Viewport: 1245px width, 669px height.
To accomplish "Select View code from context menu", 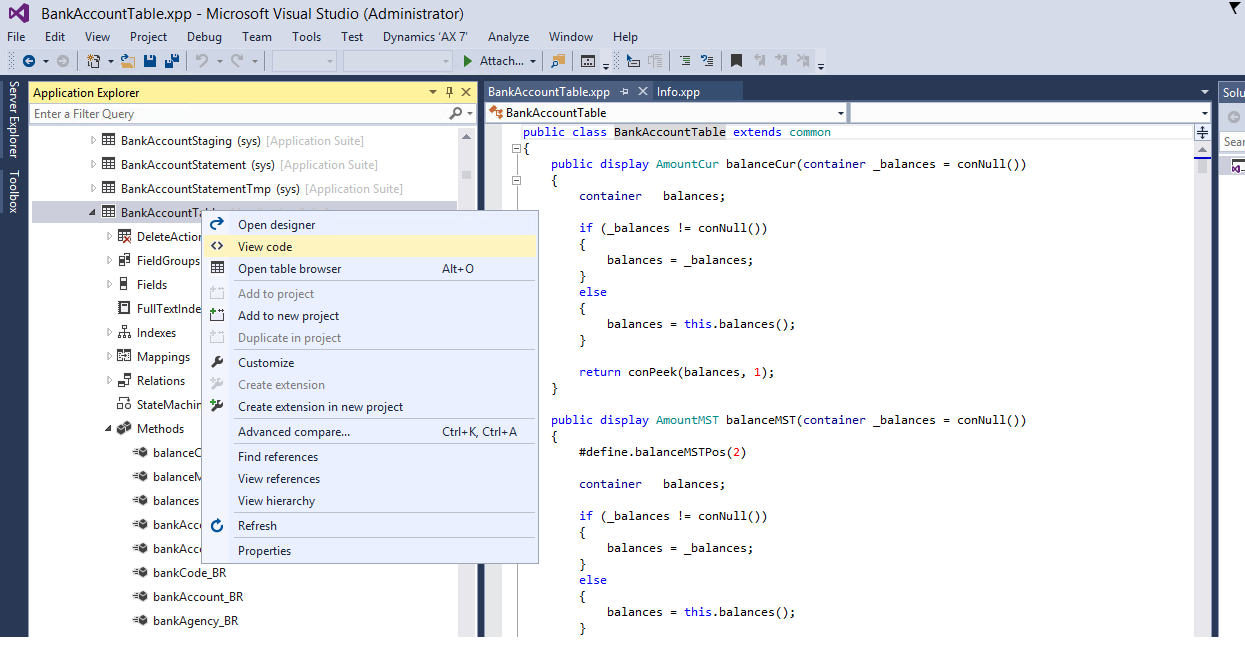I will (265, 247).
